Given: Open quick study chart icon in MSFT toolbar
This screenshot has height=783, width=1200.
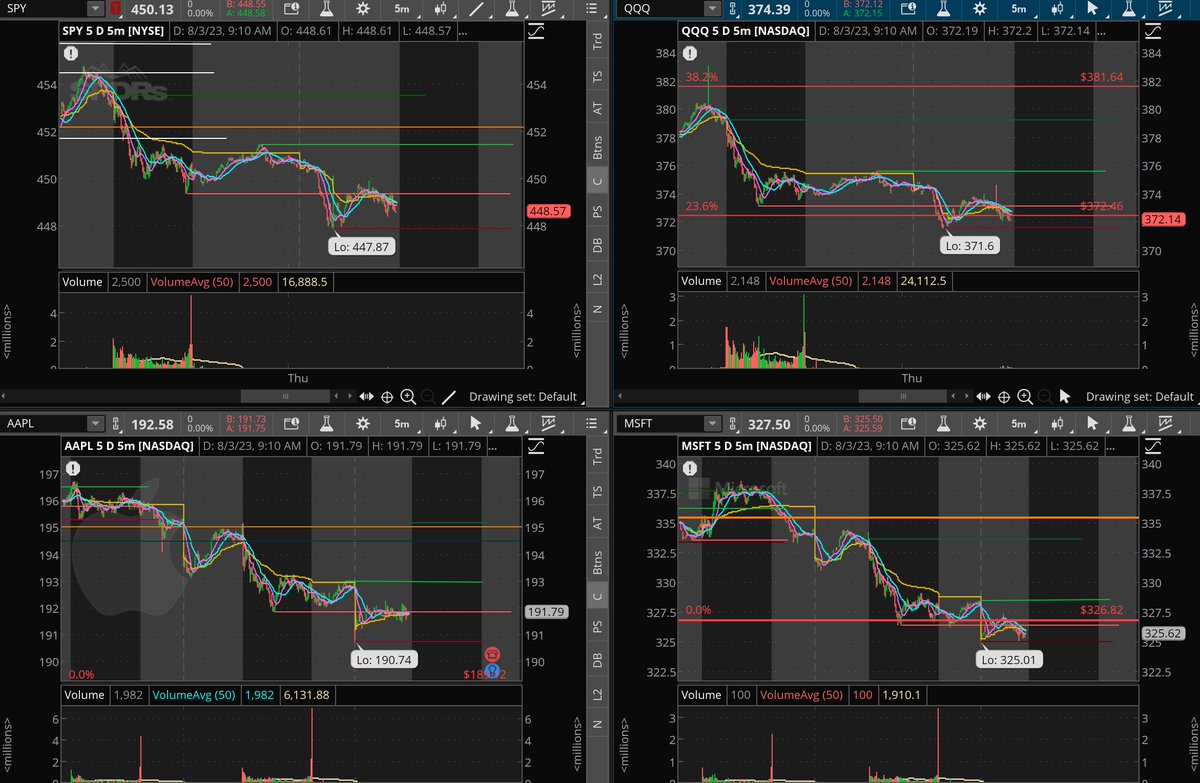Looking at the screenshot, I should 1164,423.
